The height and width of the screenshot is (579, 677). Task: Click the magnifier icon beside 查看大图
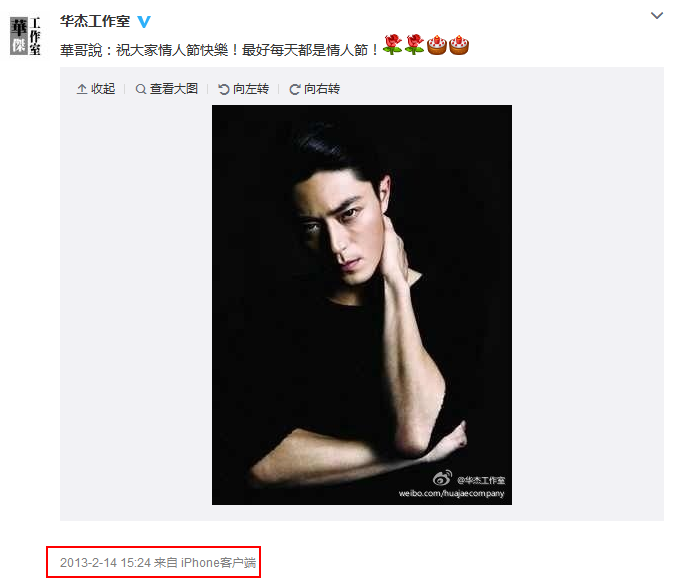click(x=140, y=89)
